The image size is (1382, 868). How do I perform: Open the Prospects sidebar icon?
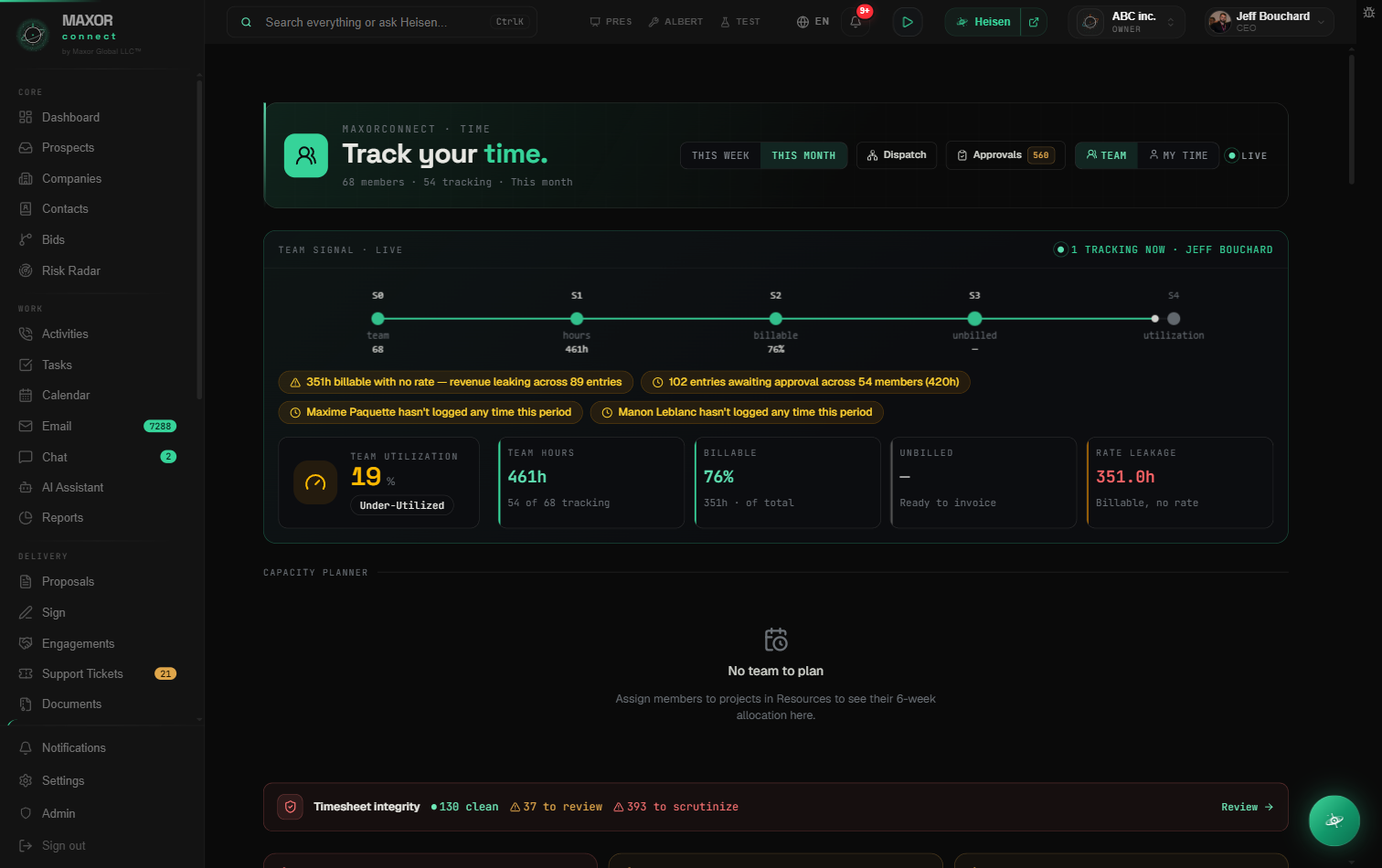click(26, 148)
